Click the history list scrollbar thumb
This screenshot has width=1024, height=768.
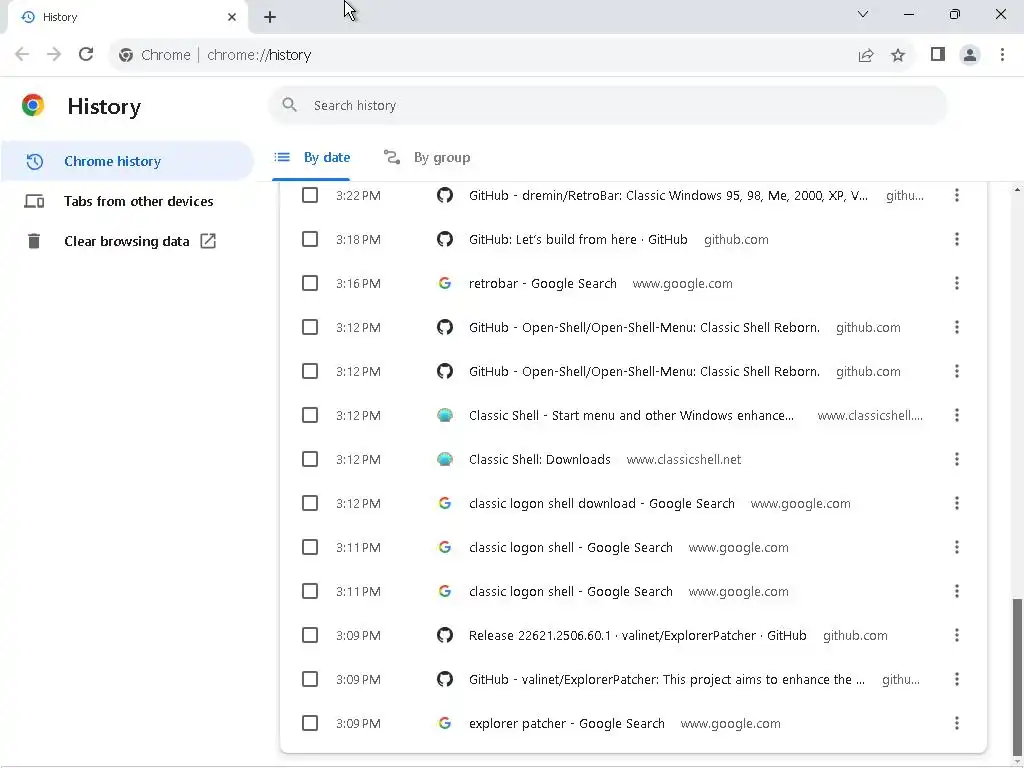click(1016, 676)
